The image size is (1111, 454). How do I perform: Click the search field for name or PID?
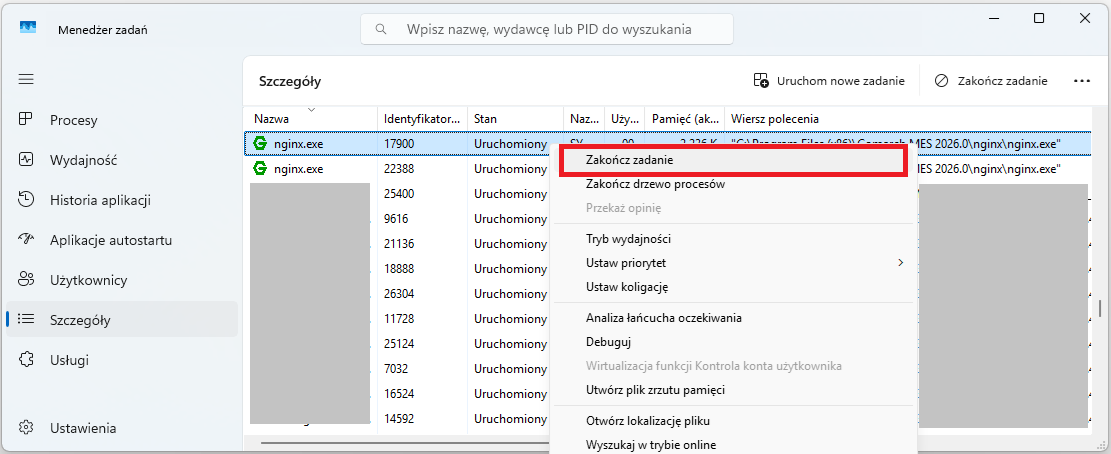(547, 29)
